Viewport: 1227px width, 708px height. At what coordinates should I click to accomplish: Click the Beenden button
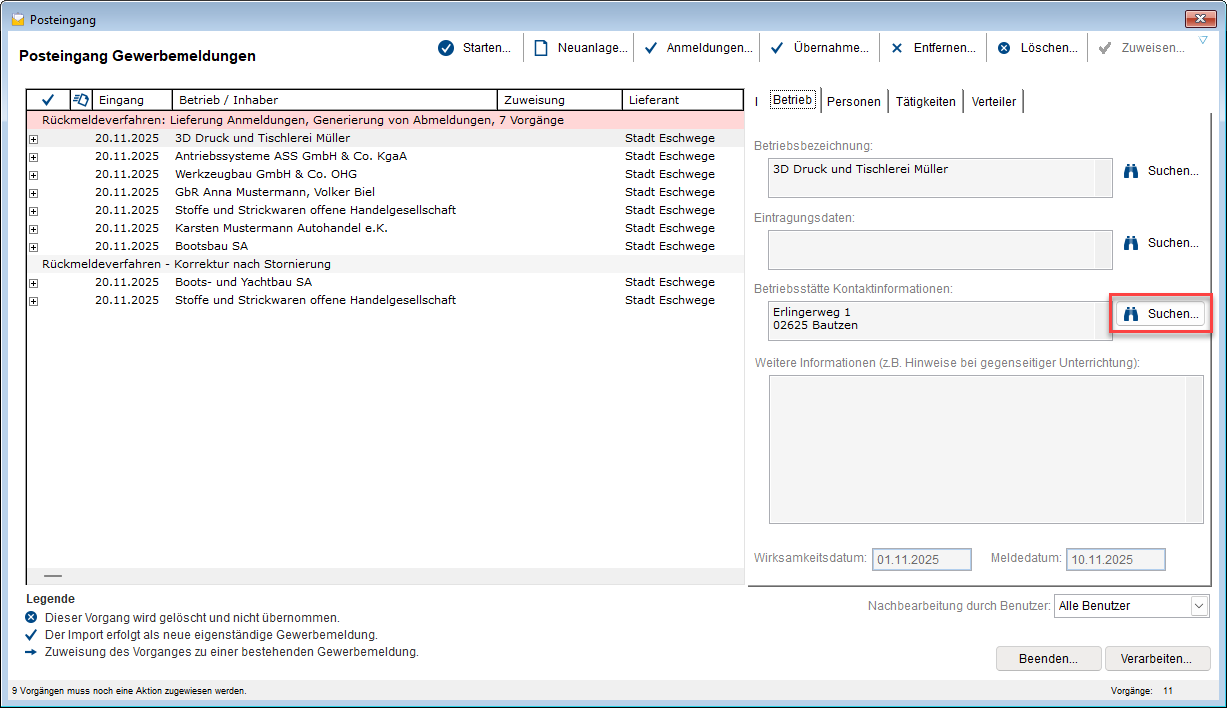tap(1049, 659)
